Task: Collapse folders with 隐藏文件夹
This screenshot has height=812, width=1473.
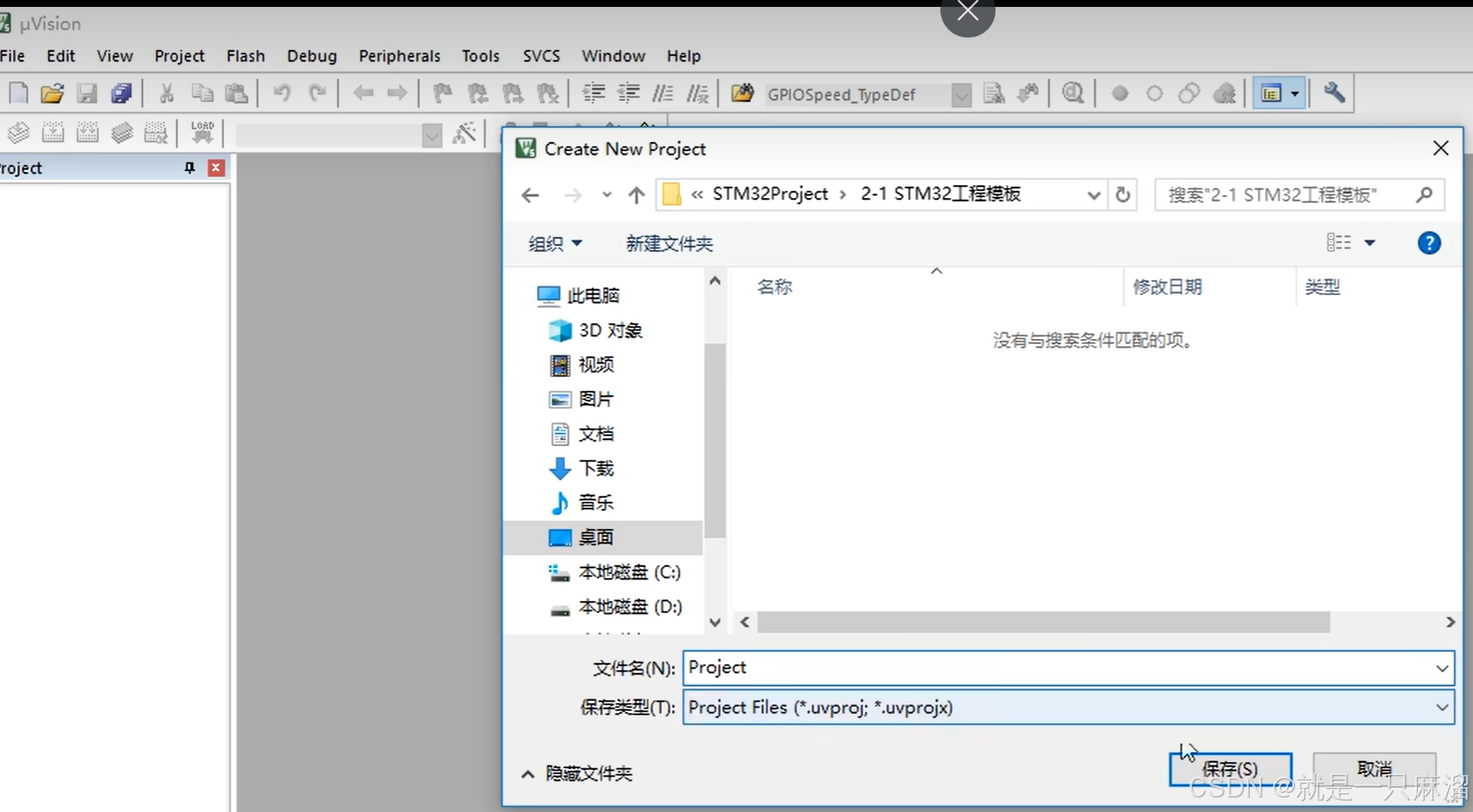Action: (x=577, y=774)
